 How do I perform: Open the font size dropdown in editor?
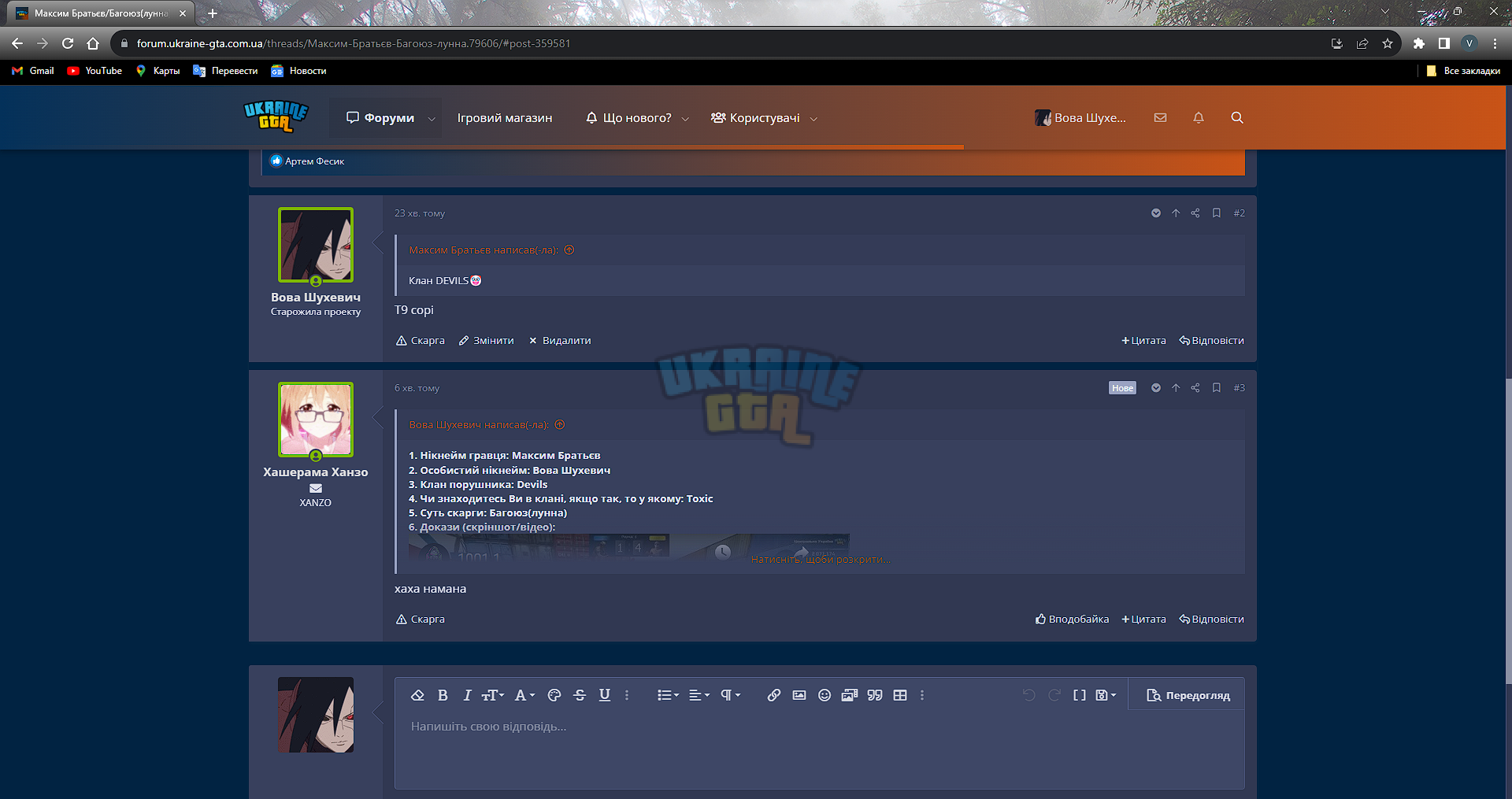pyautogui.click(x=493, y=695)
